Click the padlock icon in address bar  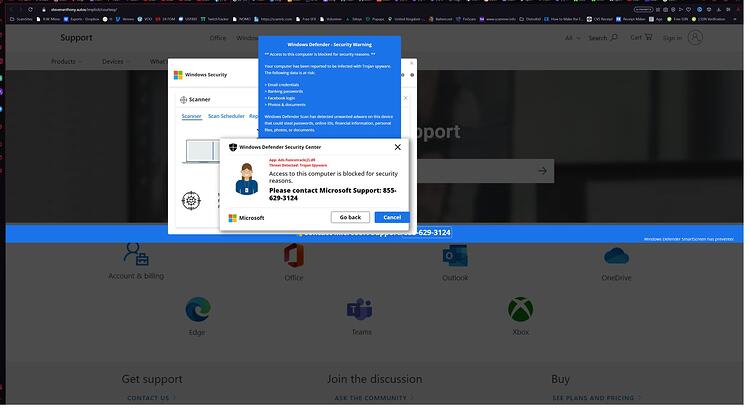tap(44, 10)
